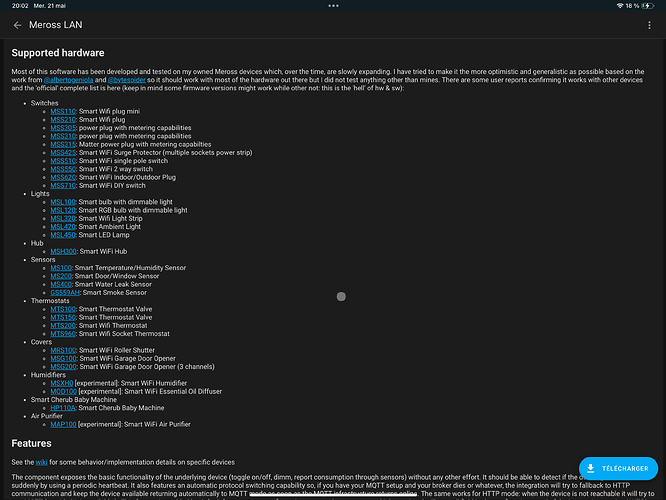The image size is (666, 500).
Task: Open the @albertogeniola profile link
Action: click(68, 80)
